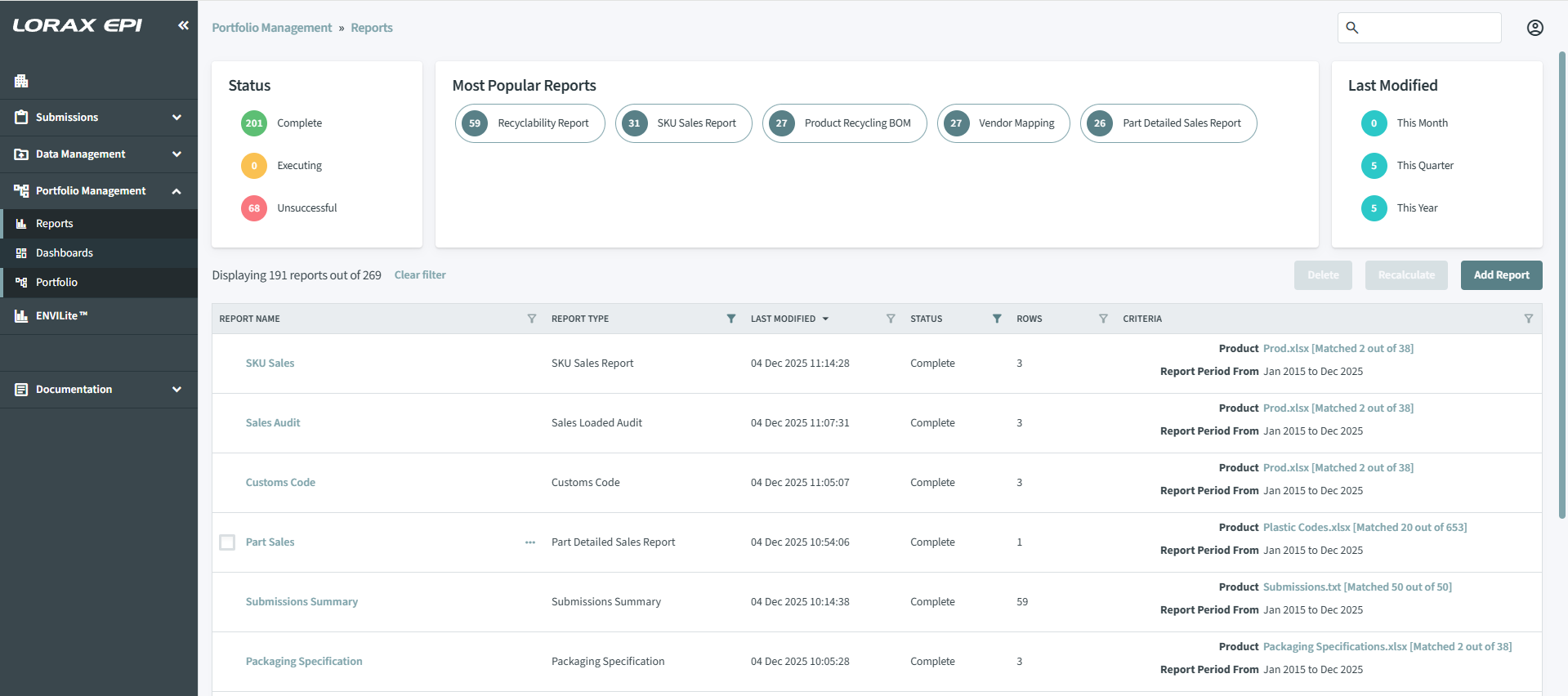Click the organization building icon in sidebar
Screen dimensions: 1568x696
[x=21, y=81]
